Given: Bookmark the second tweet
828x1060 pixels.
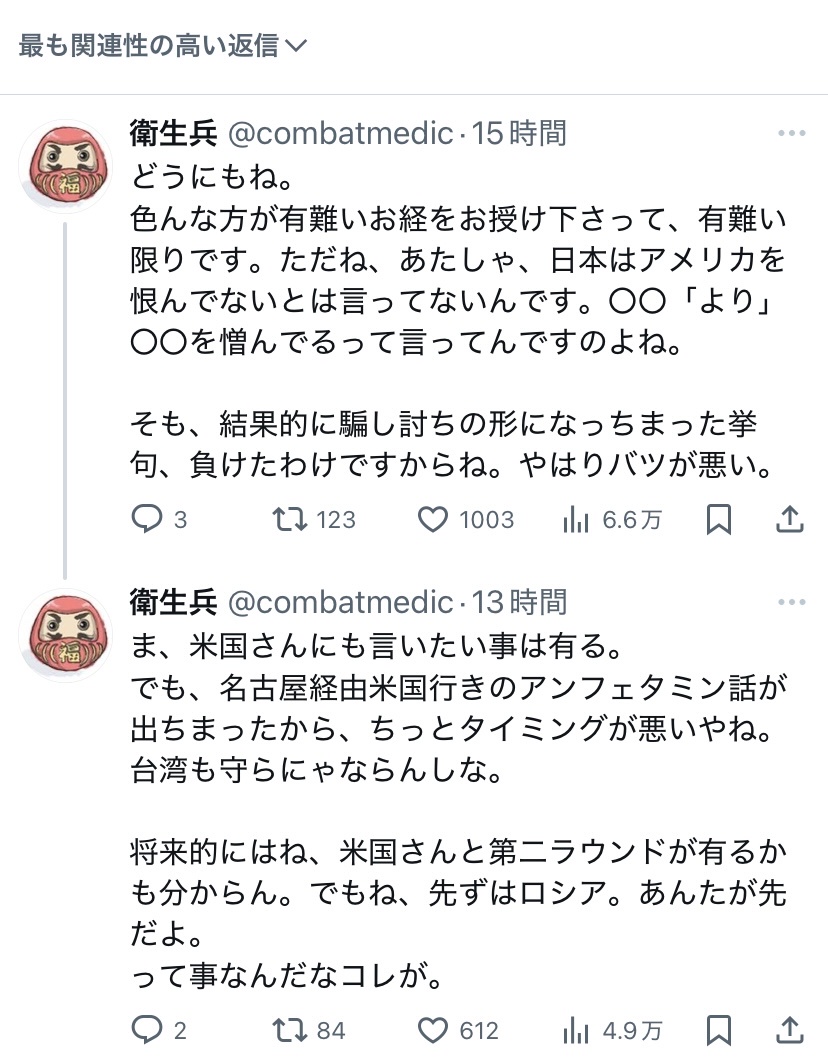Looking at the screenshot, I should point(718,1030).
